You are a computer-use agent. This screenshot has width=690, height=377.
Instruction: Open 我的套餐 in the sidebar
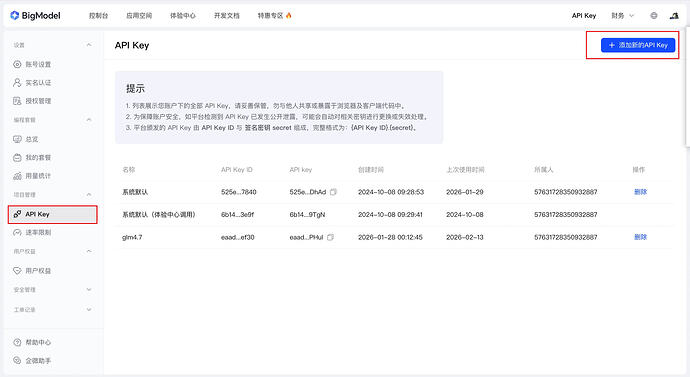click(32, 157)
